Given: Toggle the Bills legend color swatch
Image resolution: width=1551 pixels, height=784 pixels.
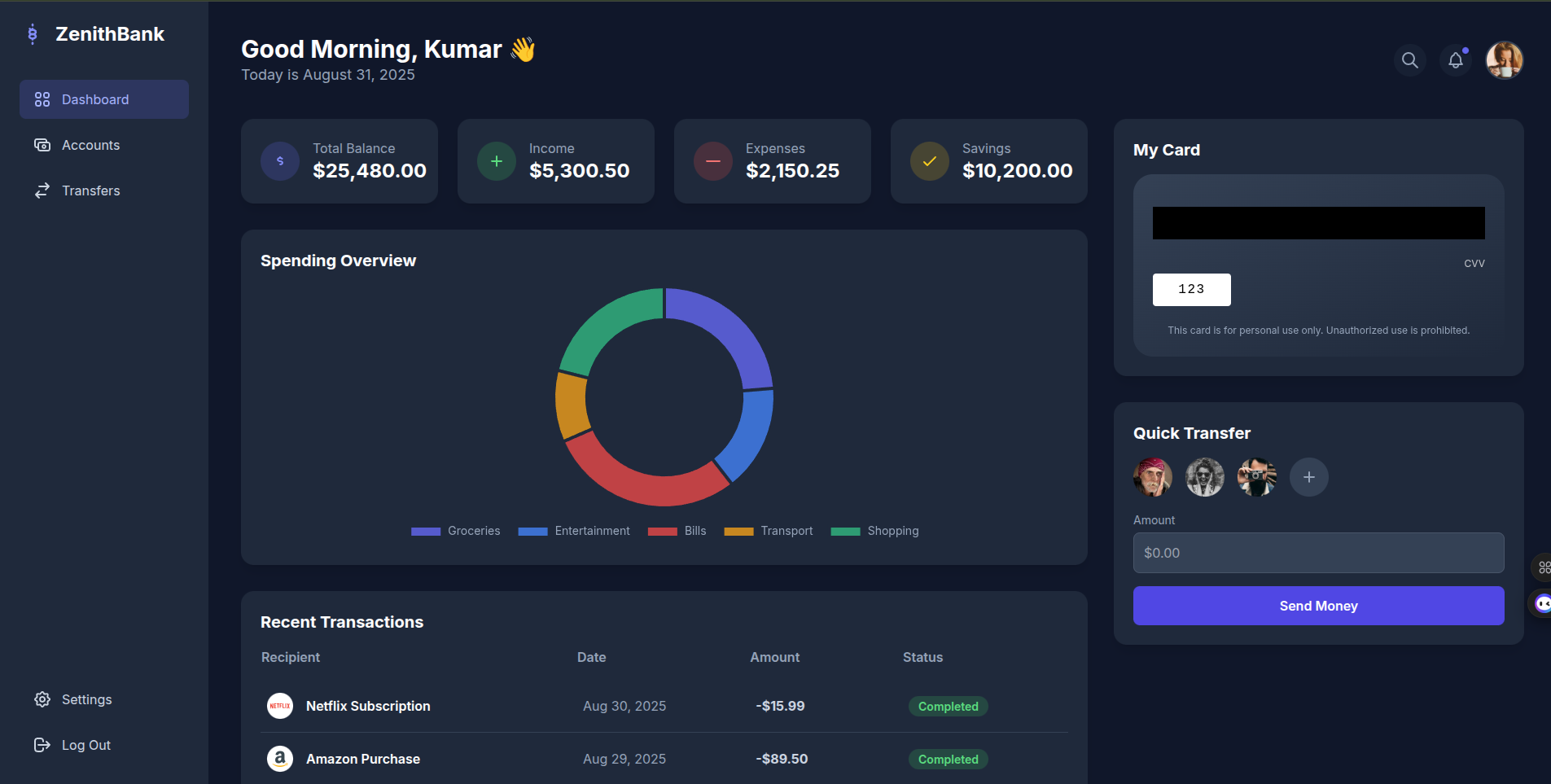Looking at the screenshot, I should pos(662,531).
